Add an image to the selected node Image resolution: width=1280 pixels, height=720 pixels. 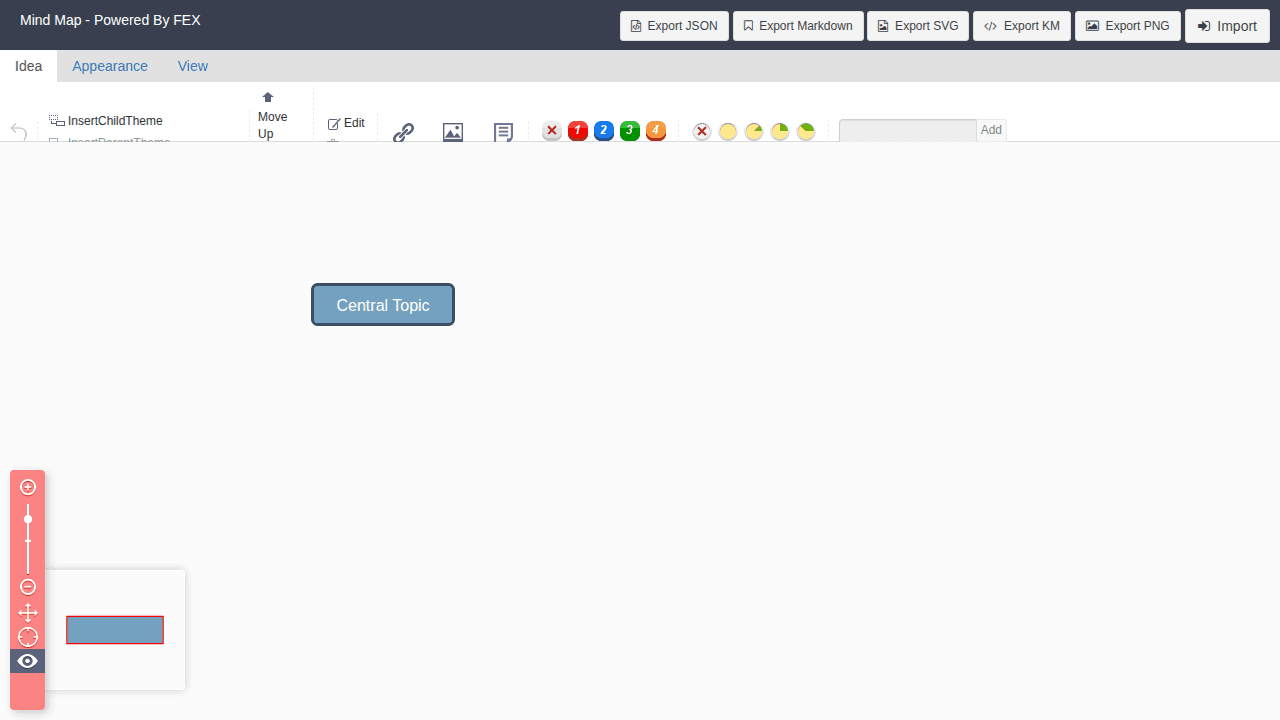coord(453,131)
